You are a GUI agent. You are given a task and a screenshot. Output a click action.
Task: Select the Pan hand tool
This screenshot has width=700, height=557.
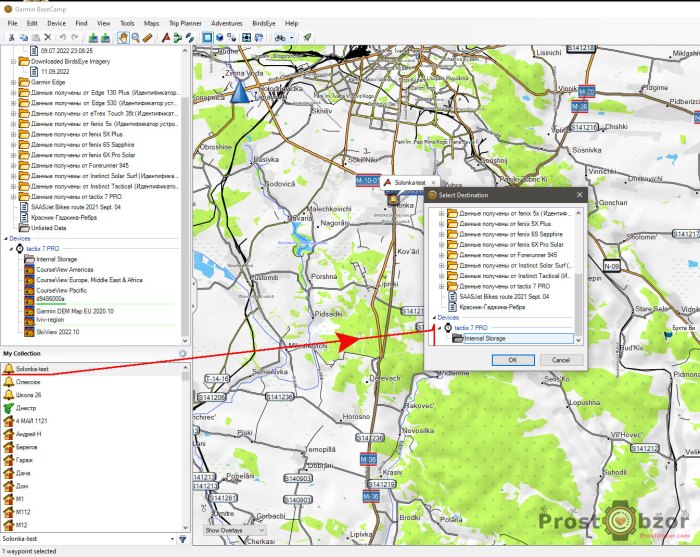pyautogui.click(x=123, y=38)
